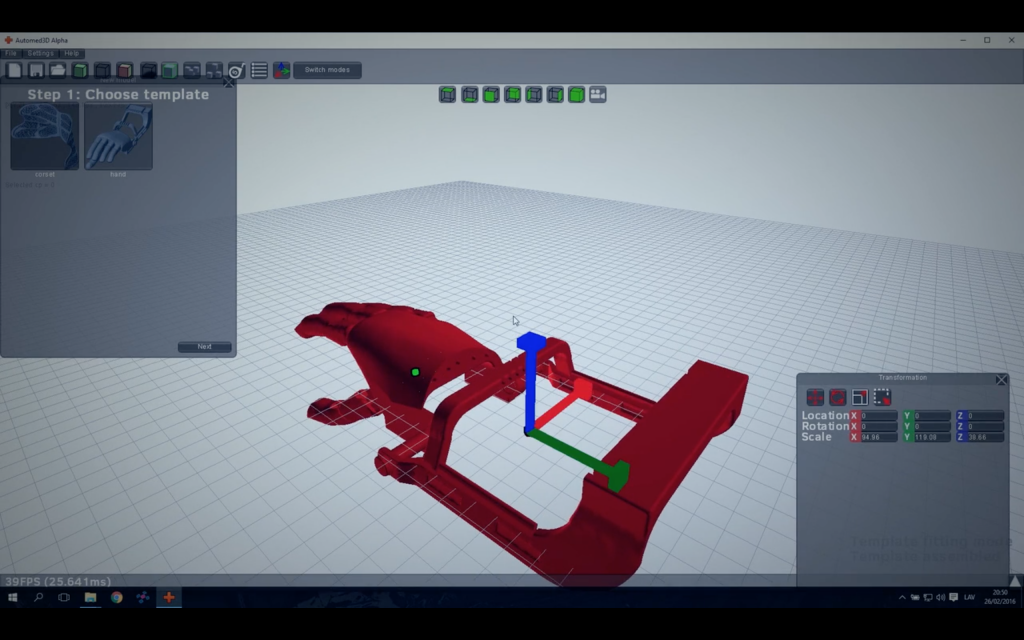Click the Next button in template panel
Image resolution: width=1024 pixels, height=640 pixels.
pos(204,347)
